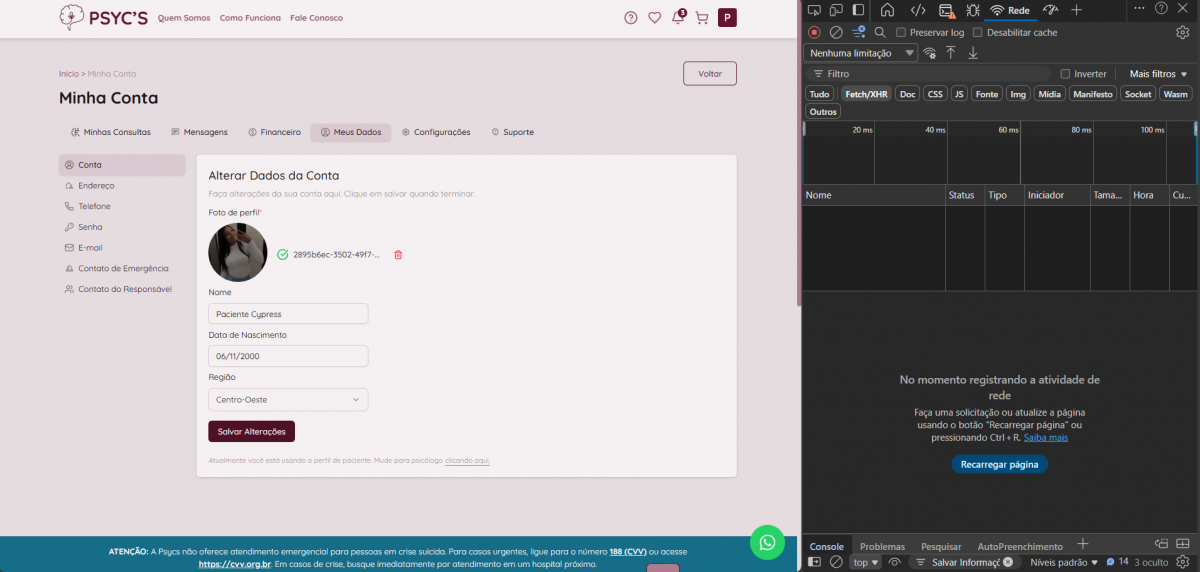Click the export HAR download arrow icon

coord(973,53)
